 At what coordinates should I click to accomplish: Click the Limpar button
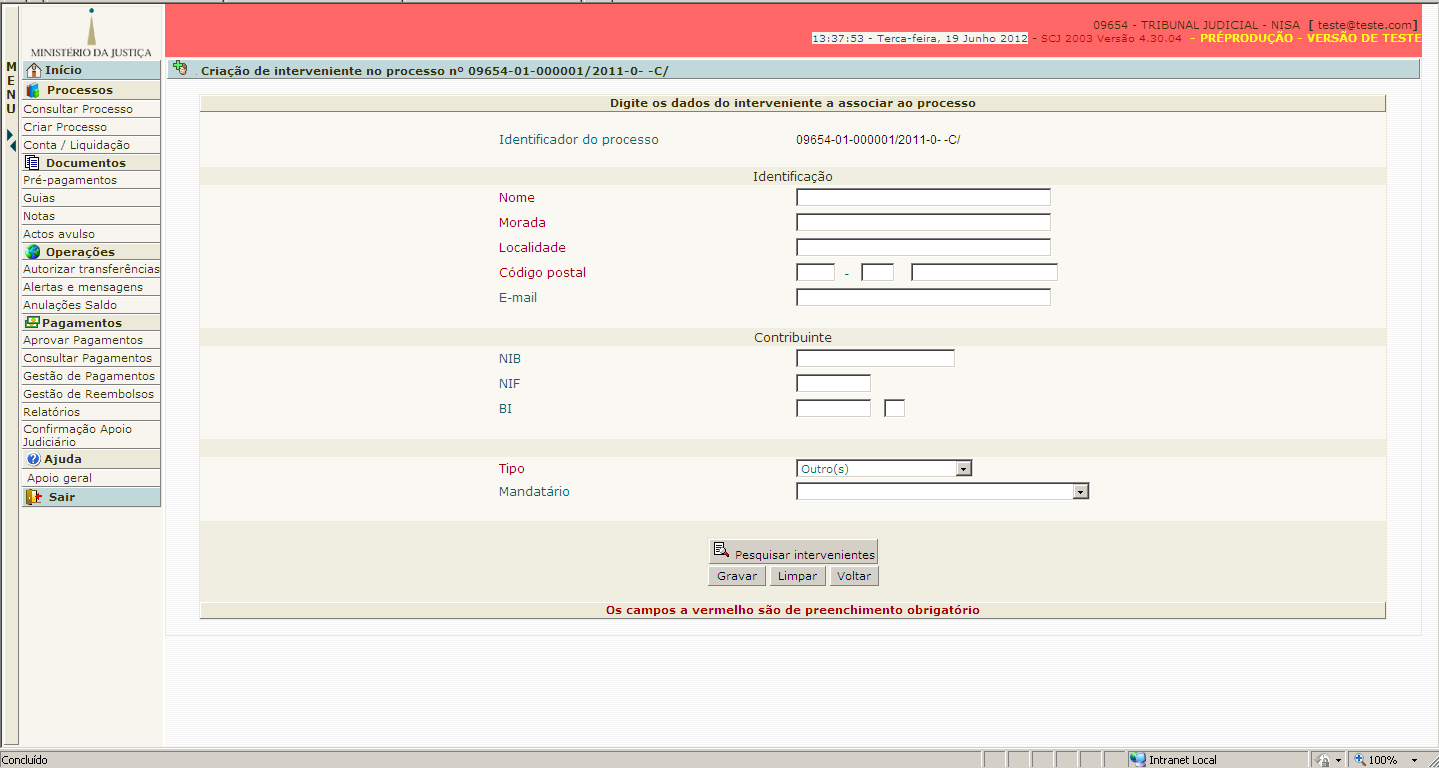798,576
